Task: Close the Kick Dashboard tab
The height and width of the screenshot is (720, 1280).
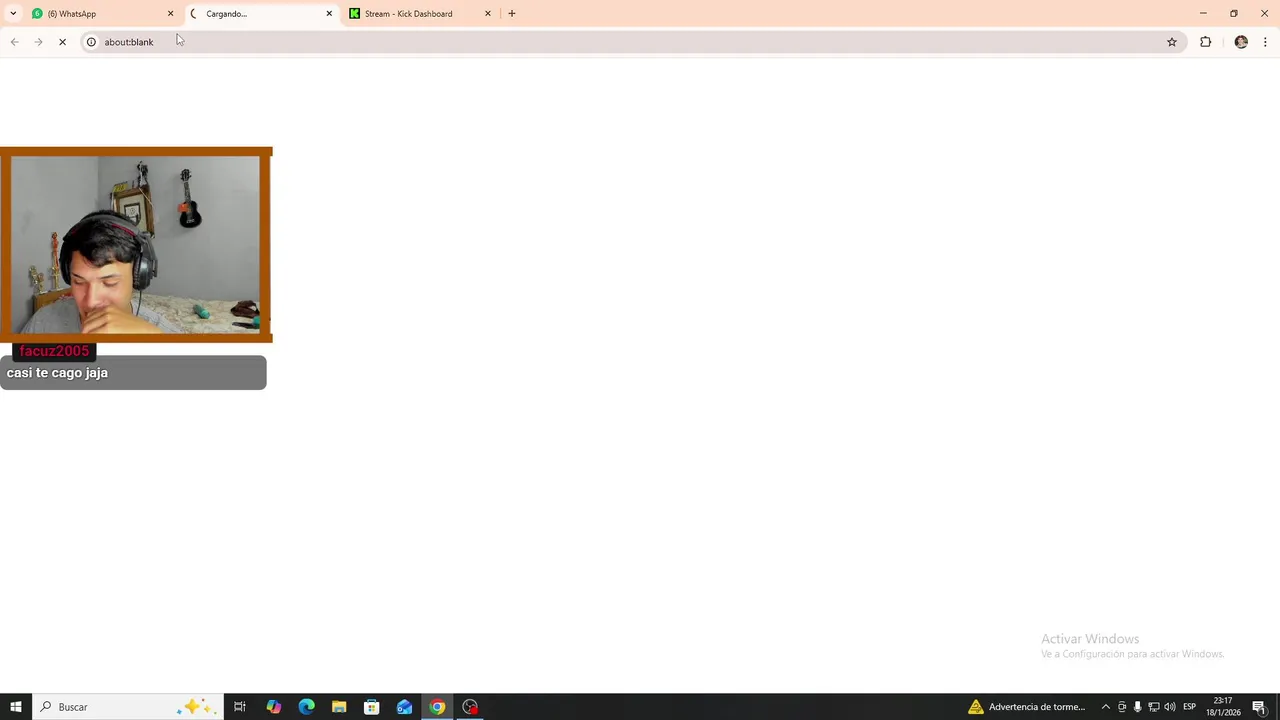Action: [488, 14]
